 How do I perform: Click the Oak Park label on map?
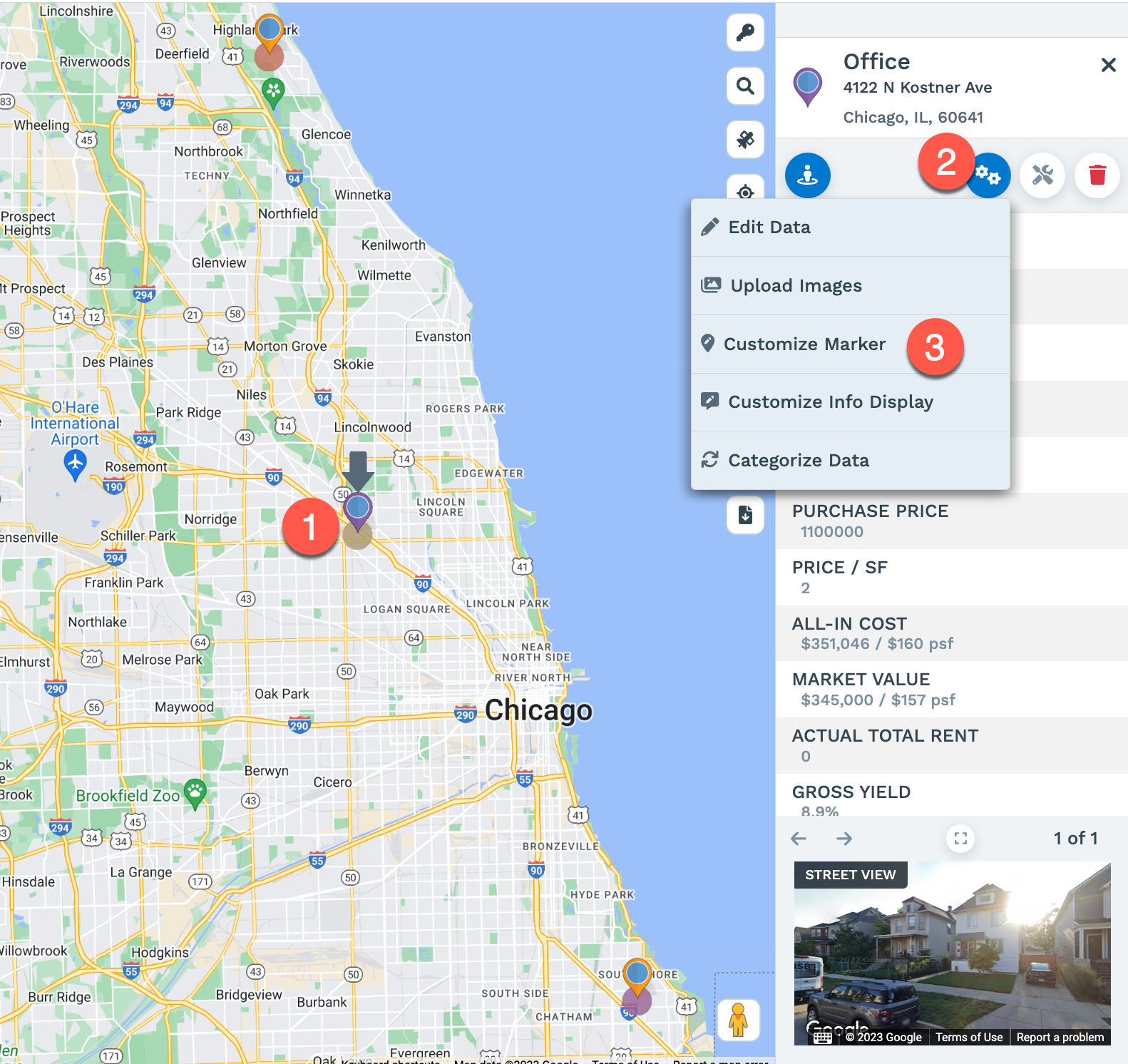pos(282,694)
